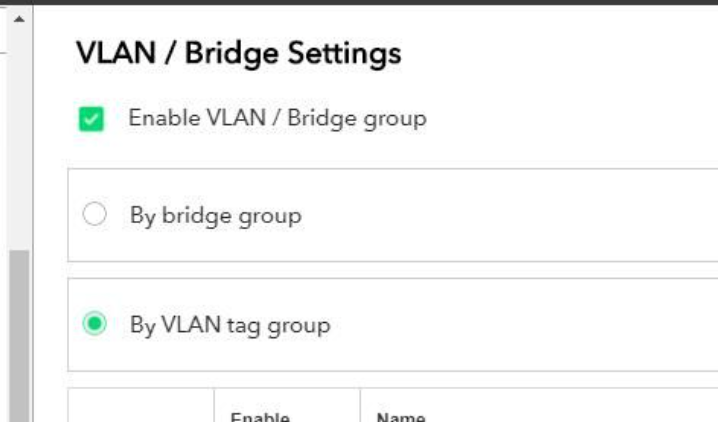Click the dark strip at the window top
This screenshot has width=718, height=422.
click(359, 2)
